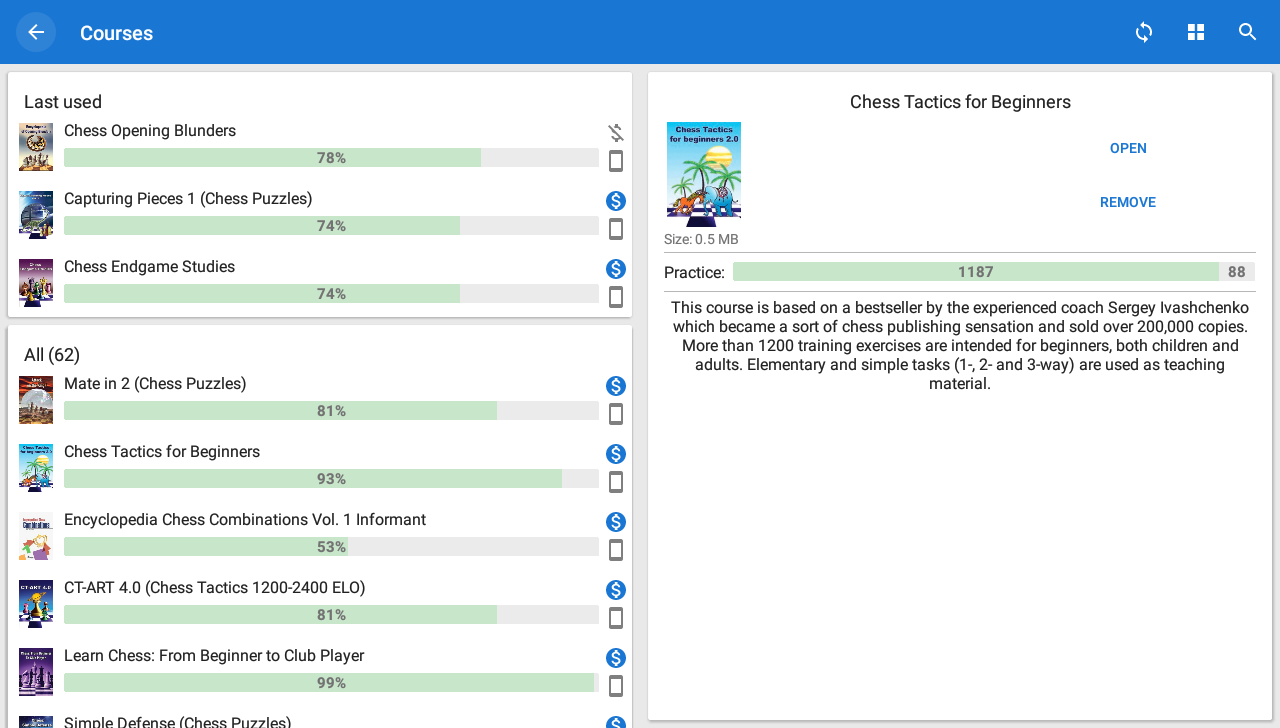Tap the device icon for Encyclopedia Chess Combinations
Image resolution: width=1280 pixels, height=728 pixels.
(616, 550)
